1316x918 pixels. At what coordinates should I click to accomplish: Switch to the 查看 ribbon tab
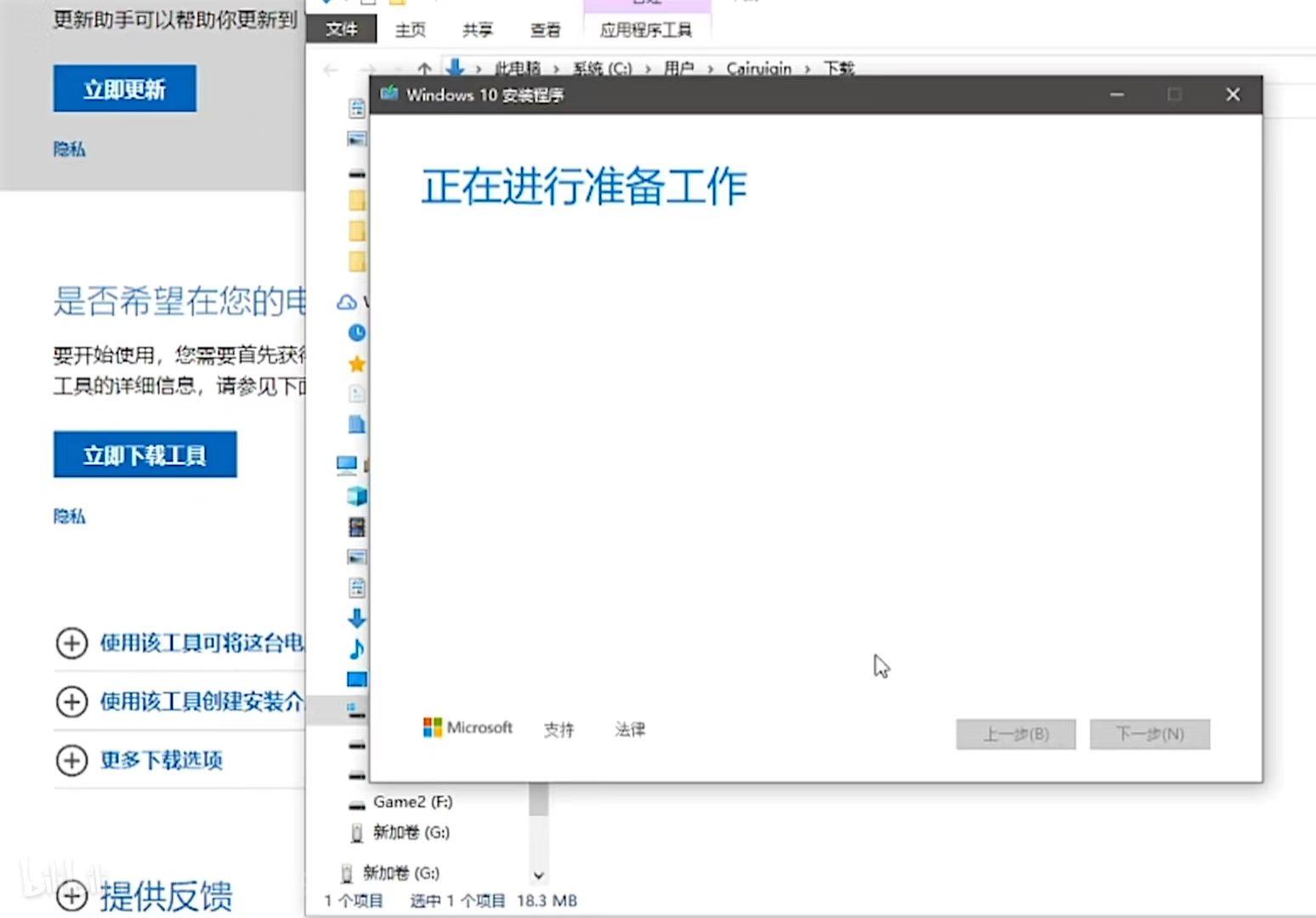[x=545, y=30]
